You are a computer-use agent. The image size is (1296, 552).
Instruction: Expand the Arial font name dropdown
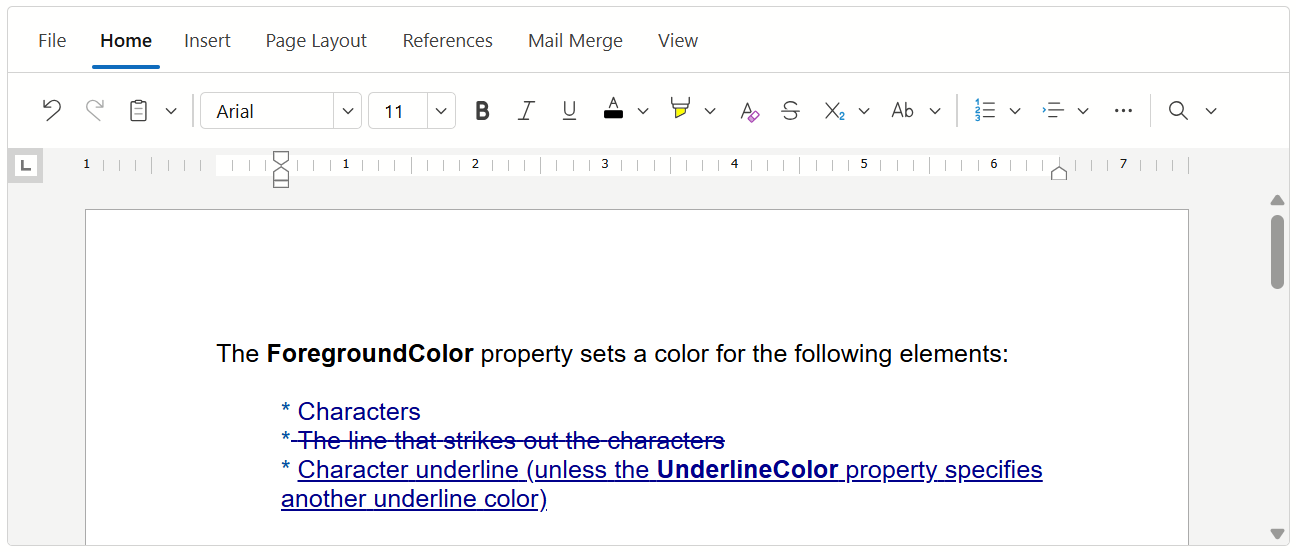347,111
